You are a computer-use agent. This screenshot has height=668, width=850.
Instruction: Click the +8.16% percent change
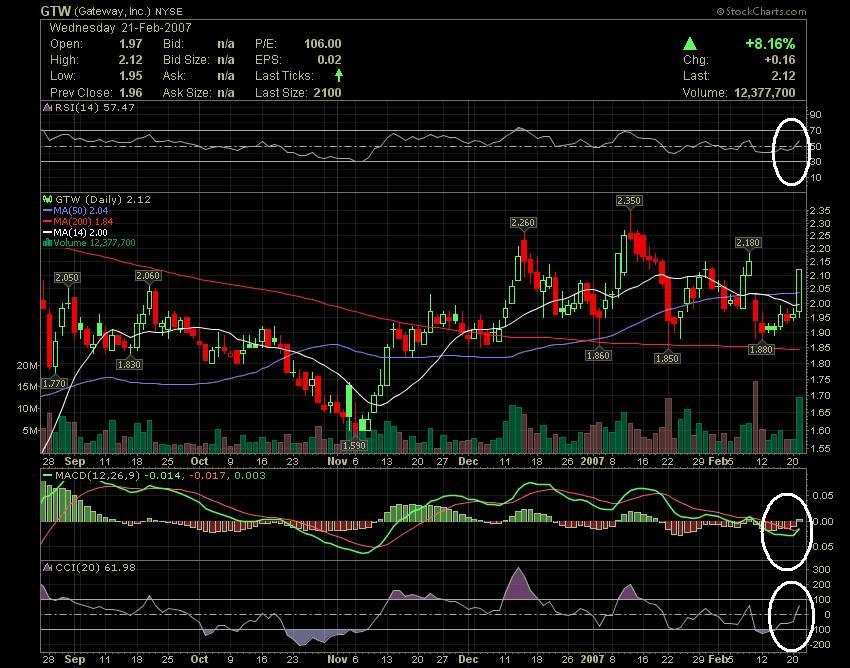(770, 43)
